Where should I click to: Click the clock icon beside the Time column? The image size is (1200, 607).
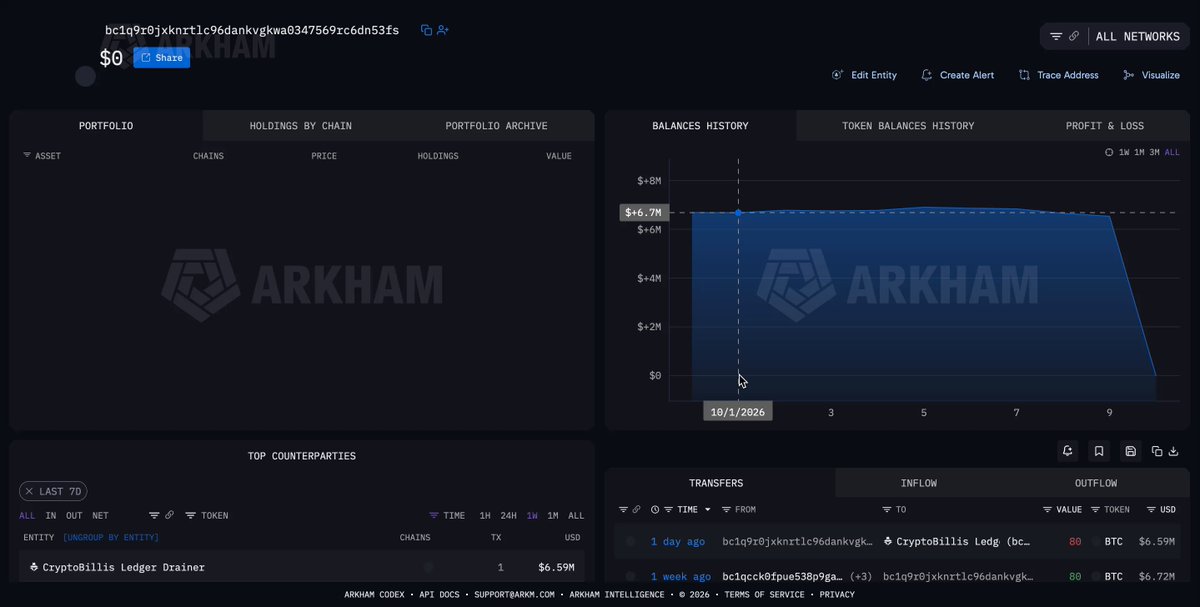(x=655, y=510)
